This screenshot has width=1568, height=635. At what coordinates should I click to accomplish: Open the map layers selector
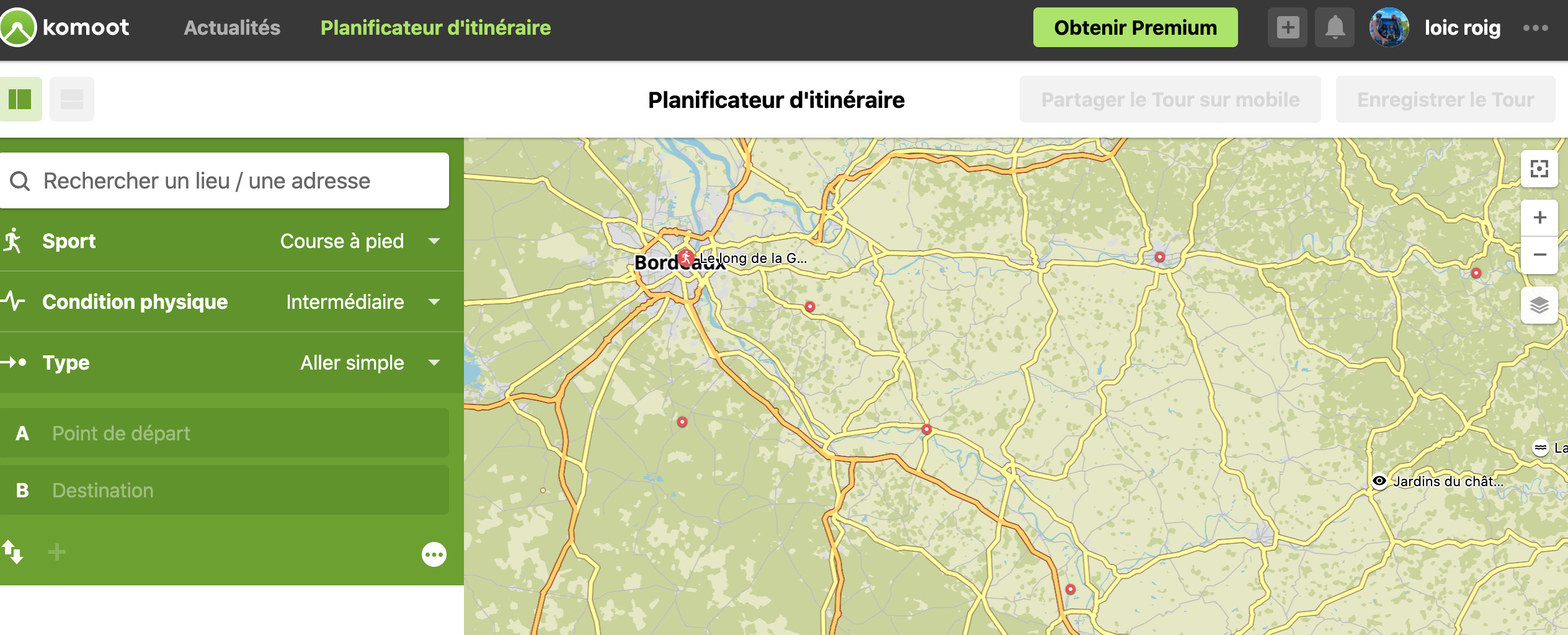pyautogui.click(x=1539, y=305)
